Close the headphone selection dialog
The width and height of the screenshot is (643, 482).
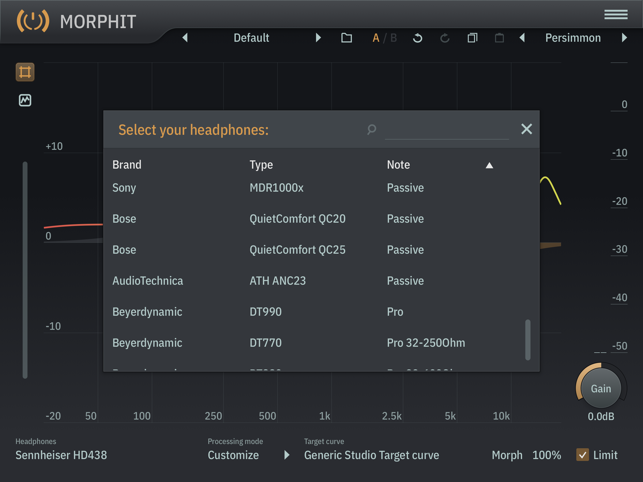[527, 129]
